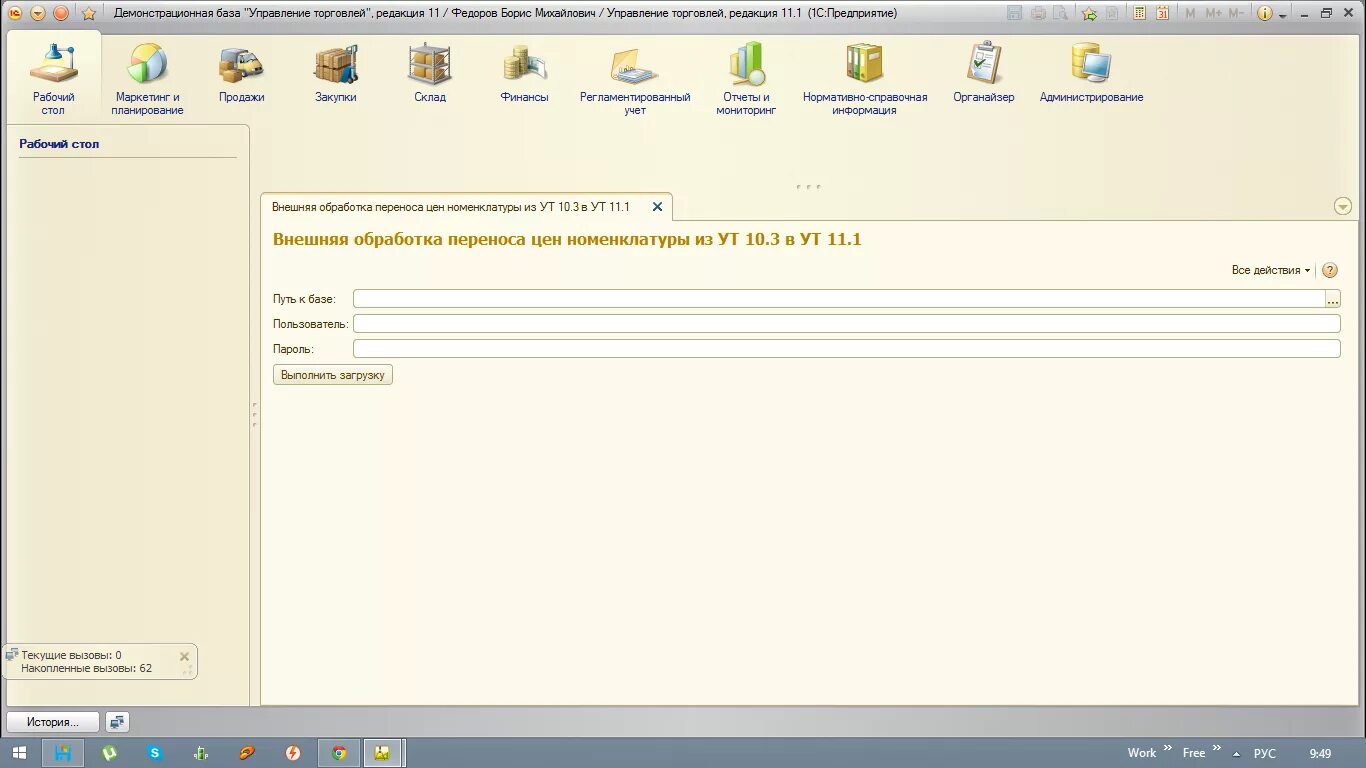This screenshot has height=768, width=1366.
Task: Expand dropdown arrow next to info icon
Action: click(1282, 14)
